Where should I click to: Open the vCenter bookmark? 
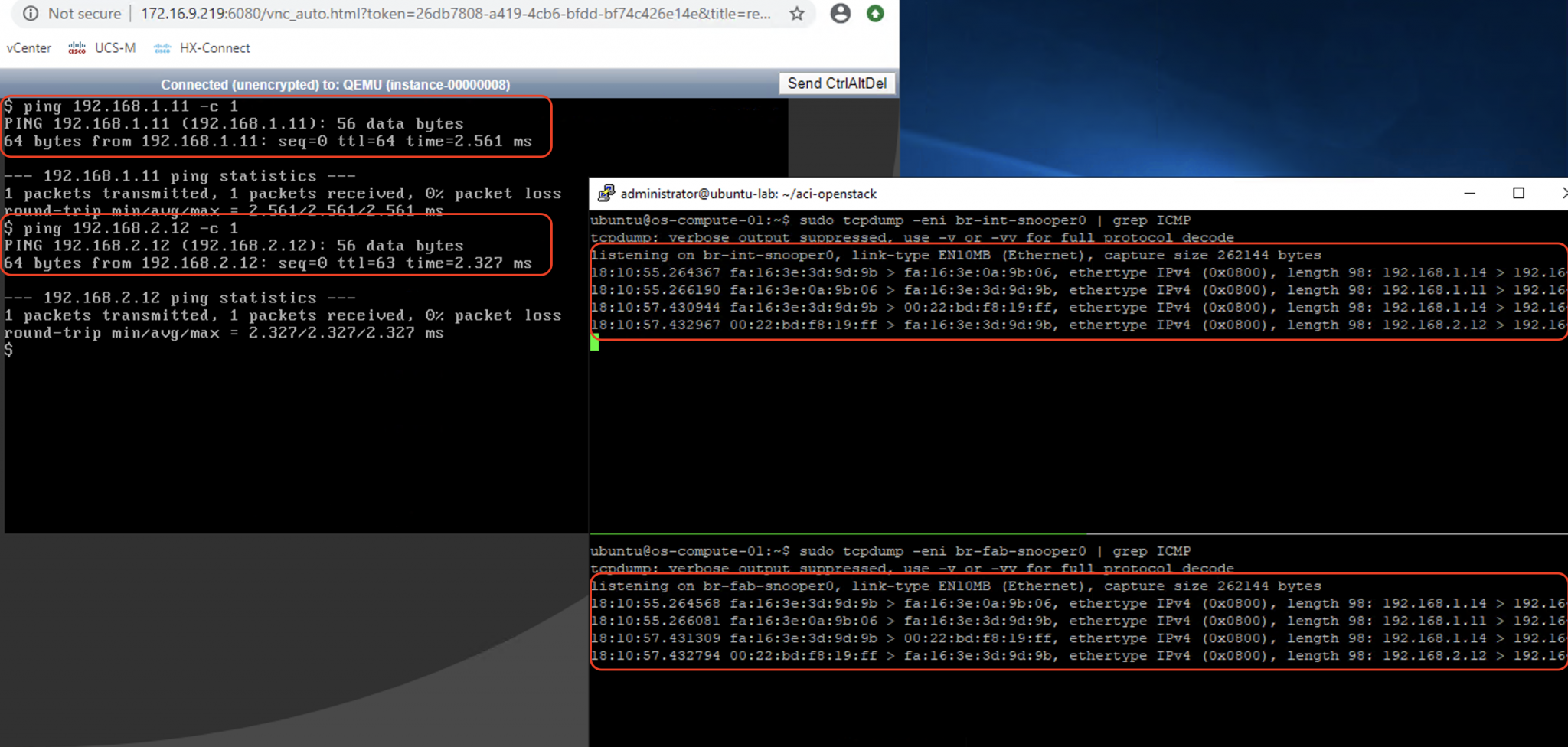click(28, 47)
